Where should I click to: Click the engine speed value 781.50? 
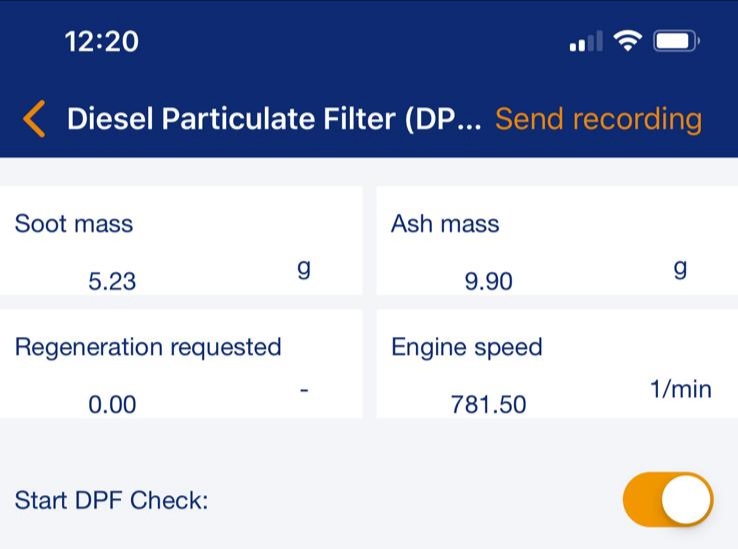[x=488, y=405]
